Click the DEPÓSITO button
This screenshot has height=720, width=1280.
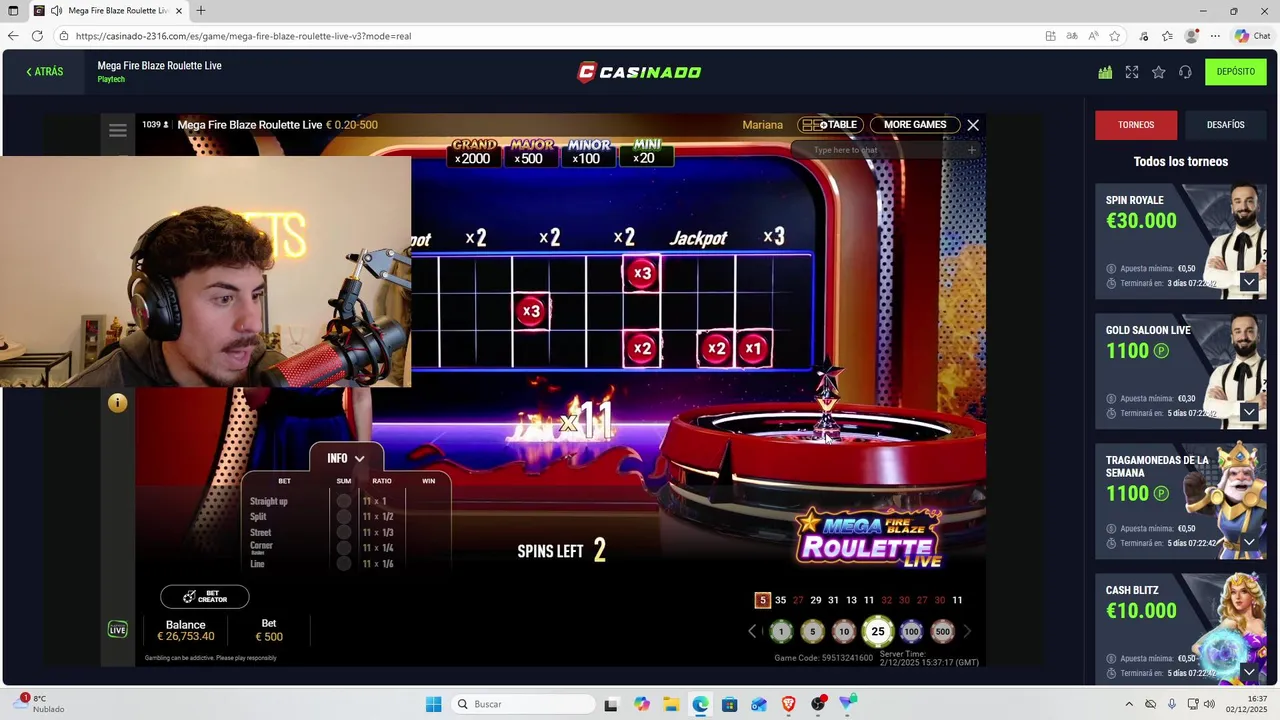(x=1236, y=72)
